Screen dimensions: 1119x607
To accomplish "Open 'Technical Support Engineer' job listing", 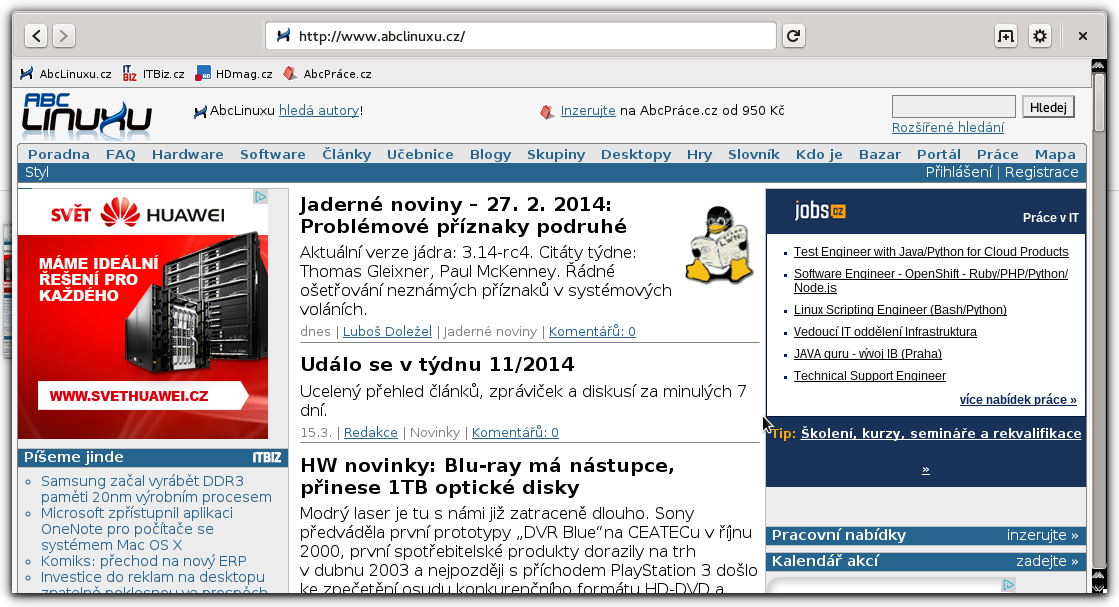I will pyautogui.click(x=869, y=376).
